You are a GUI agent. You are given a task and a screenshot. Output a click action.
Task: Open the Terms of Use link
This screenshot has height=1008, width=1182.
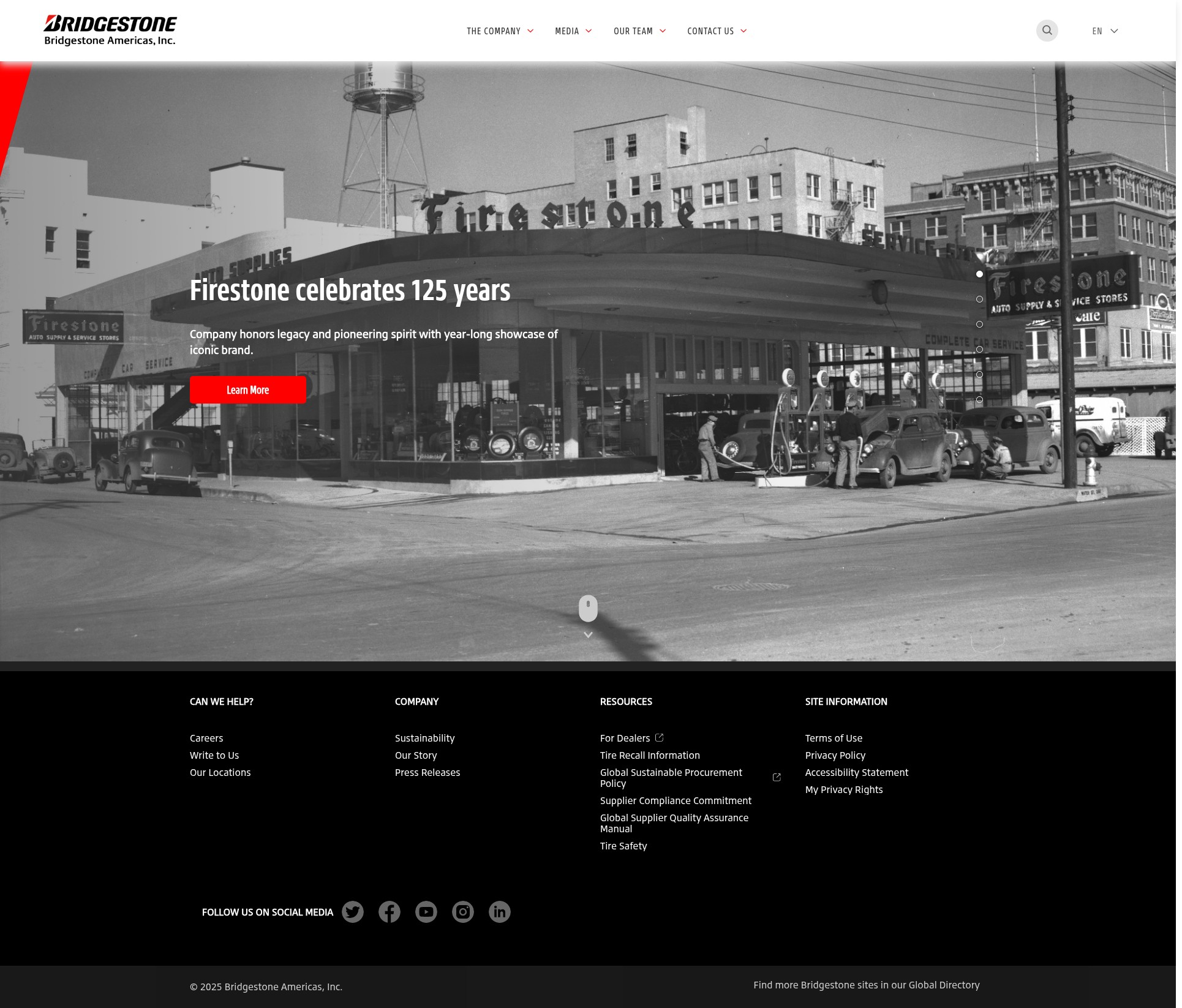[834, 738]
